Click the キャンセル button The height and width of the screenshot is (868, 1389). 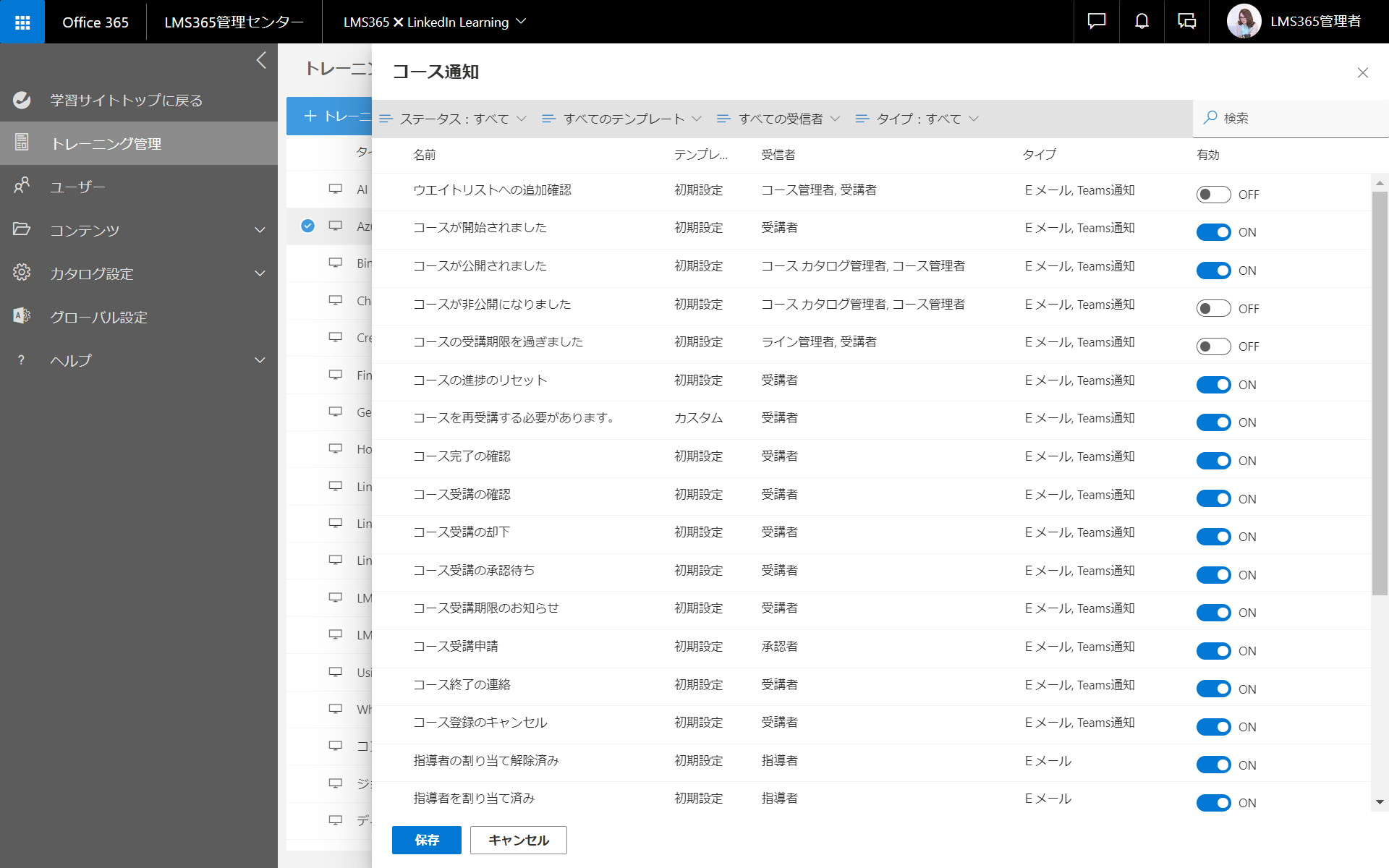(x=519, y=840)
